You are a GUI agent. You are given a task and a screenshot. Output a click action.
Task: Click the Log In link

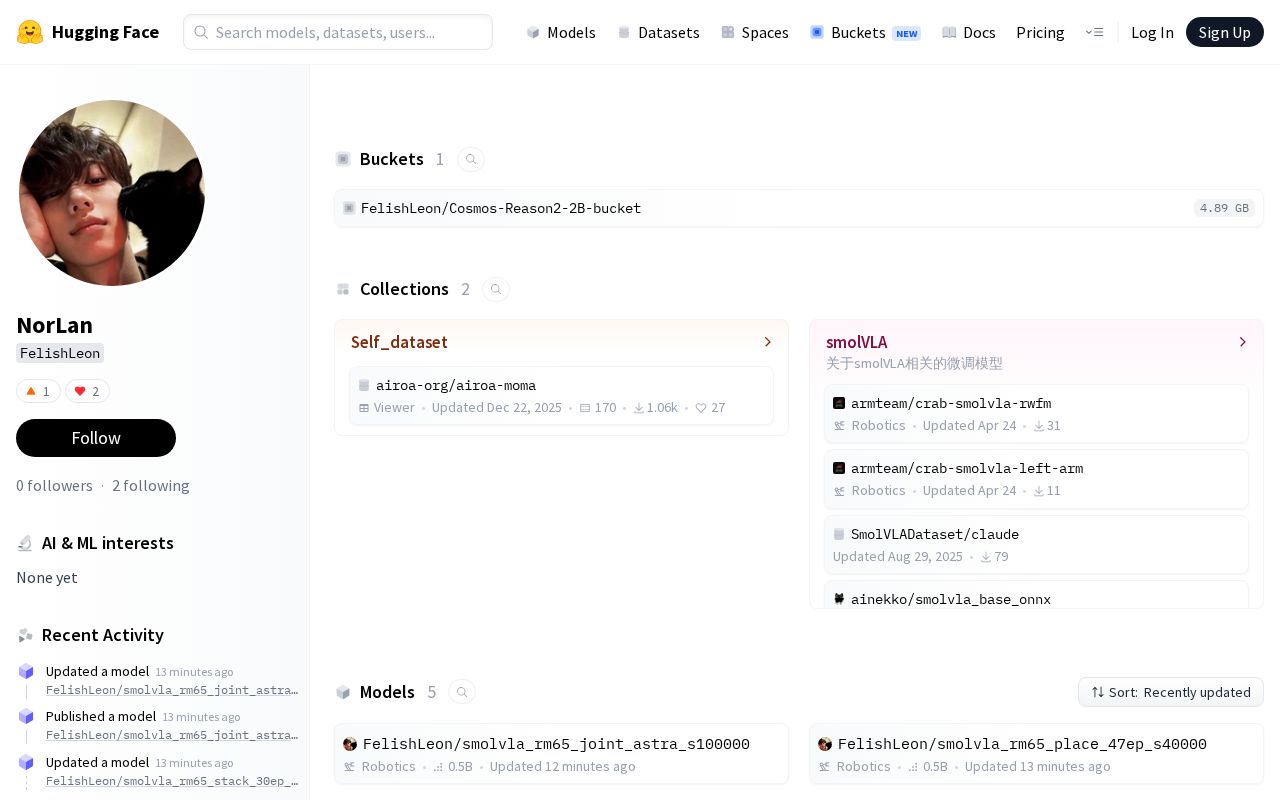[x=1152, y=32]
